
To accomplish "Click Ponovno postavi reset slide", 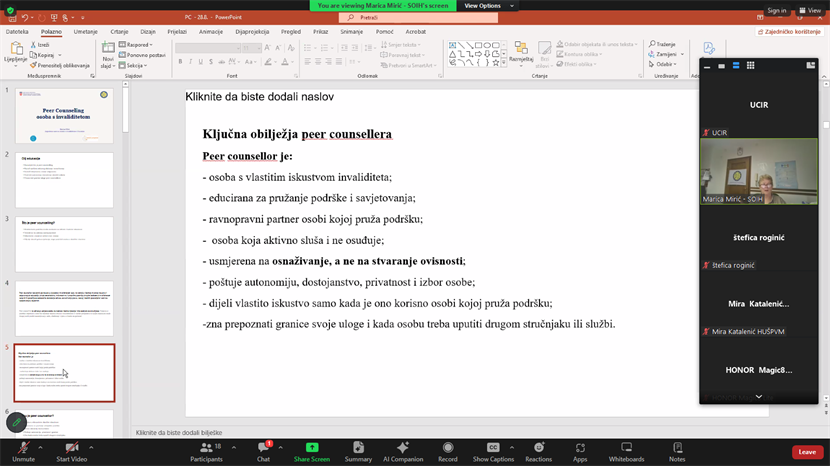I will [x=142, y=55].
